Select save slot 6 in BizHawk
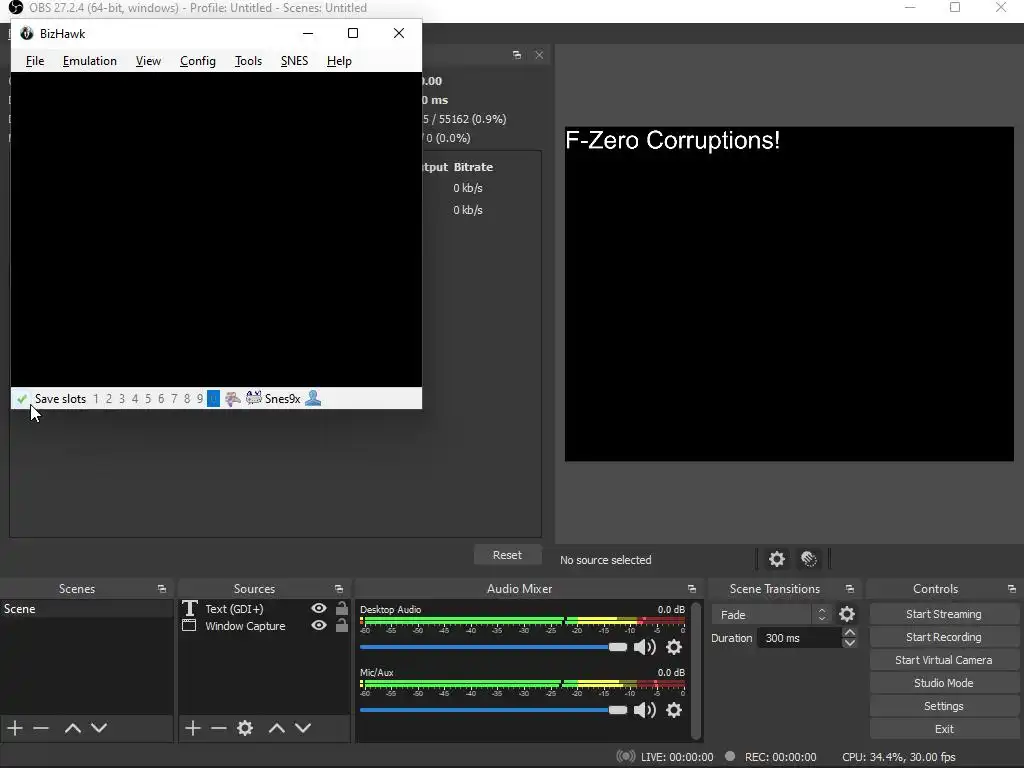 click(x=161, y=399)
